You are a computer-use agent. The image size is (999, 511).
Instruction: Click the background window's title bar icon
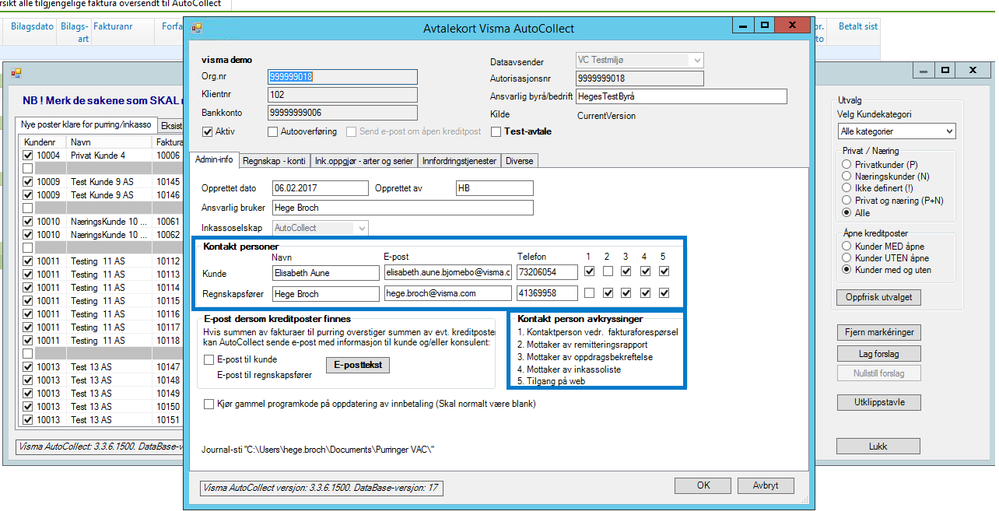pyautogui.click(x=16, y=73)
